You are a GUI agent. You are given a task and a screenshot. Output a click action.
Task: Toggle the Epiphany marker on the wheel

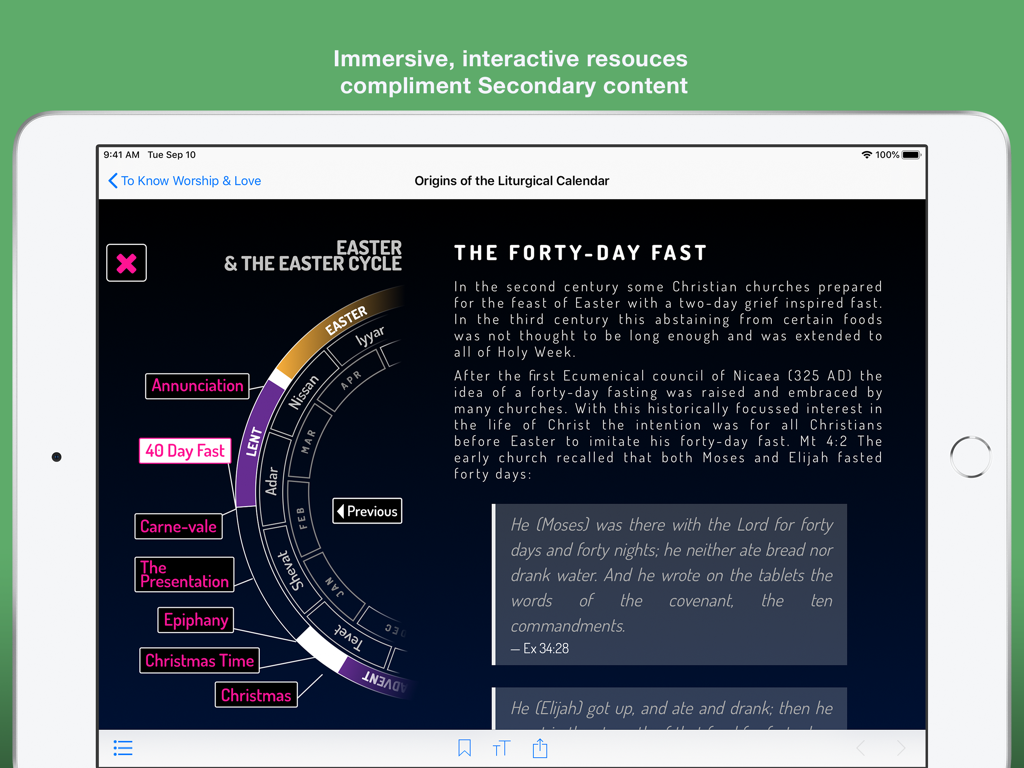[x=195, y=620]
